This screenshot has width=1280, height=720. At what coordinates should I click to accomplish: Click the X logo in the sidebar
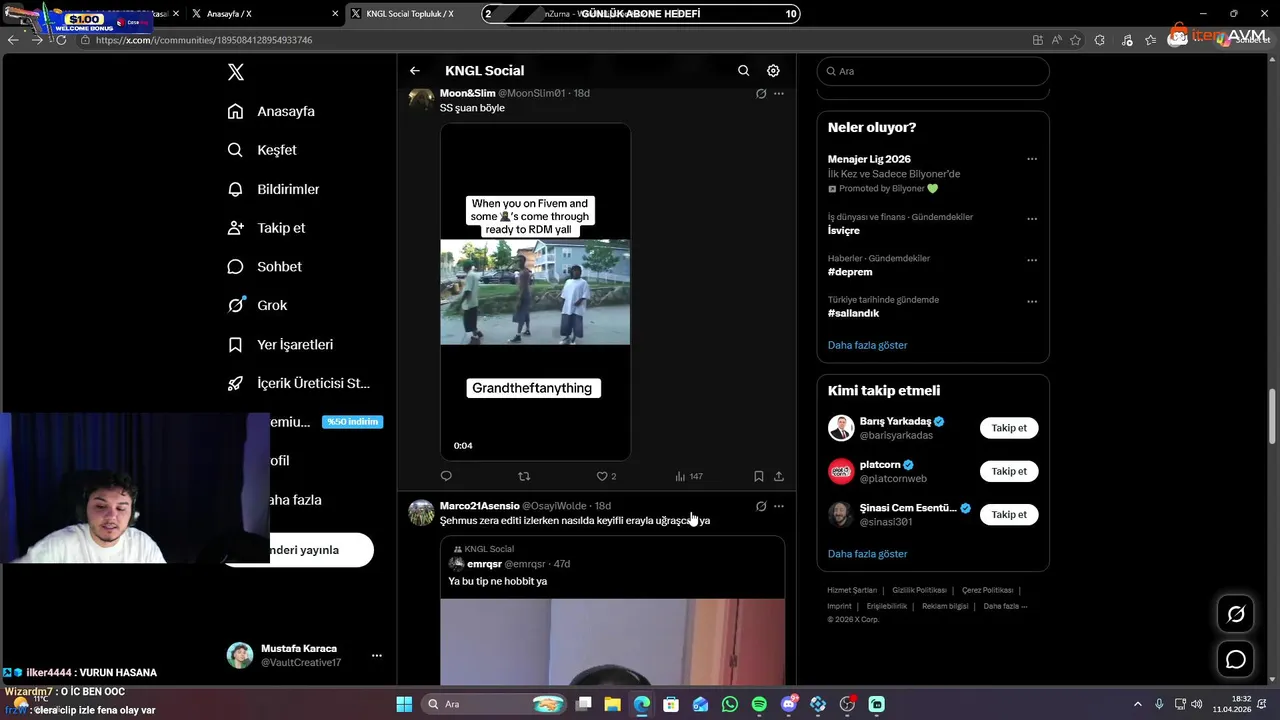coord(235,72)
